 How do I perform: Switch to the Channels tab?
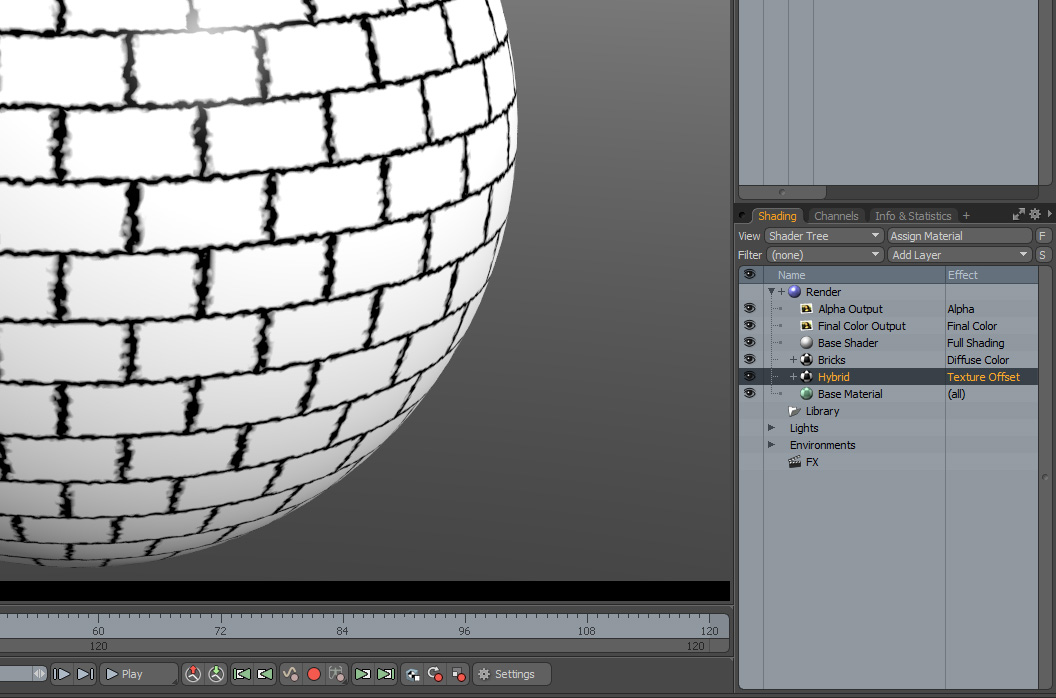pos(836,216)
